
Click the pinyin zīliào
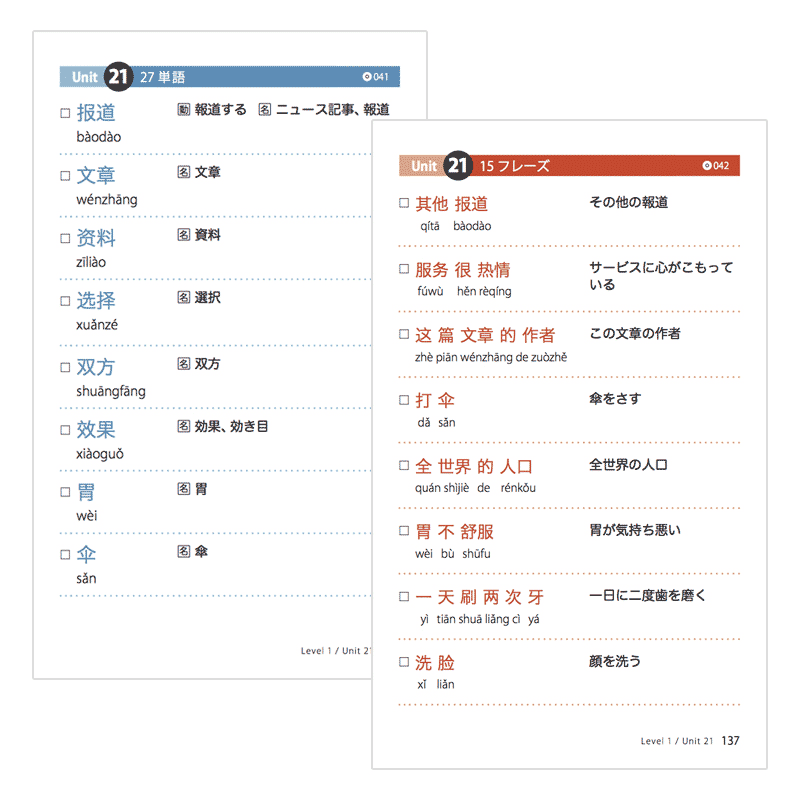91,262
